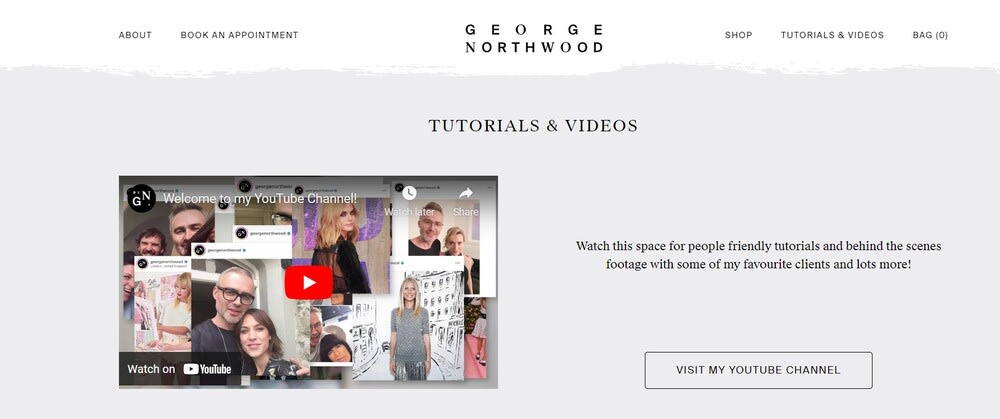Click the Share arrow icon on video
The image size is (1000, 419).
[466, 193]
